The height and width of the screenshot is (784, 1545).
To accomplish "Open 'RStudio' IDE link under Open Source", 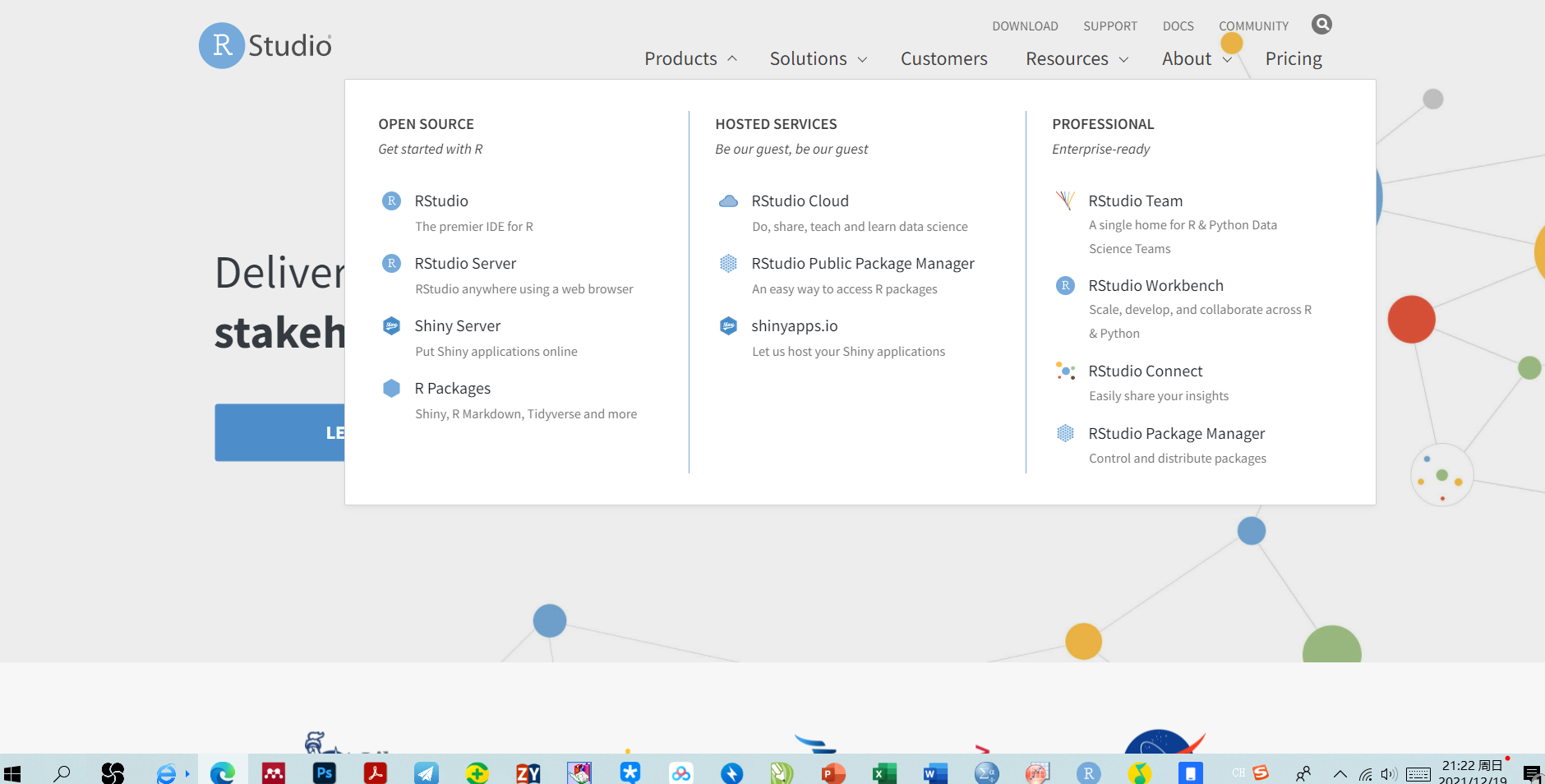I will coord(441,201).
